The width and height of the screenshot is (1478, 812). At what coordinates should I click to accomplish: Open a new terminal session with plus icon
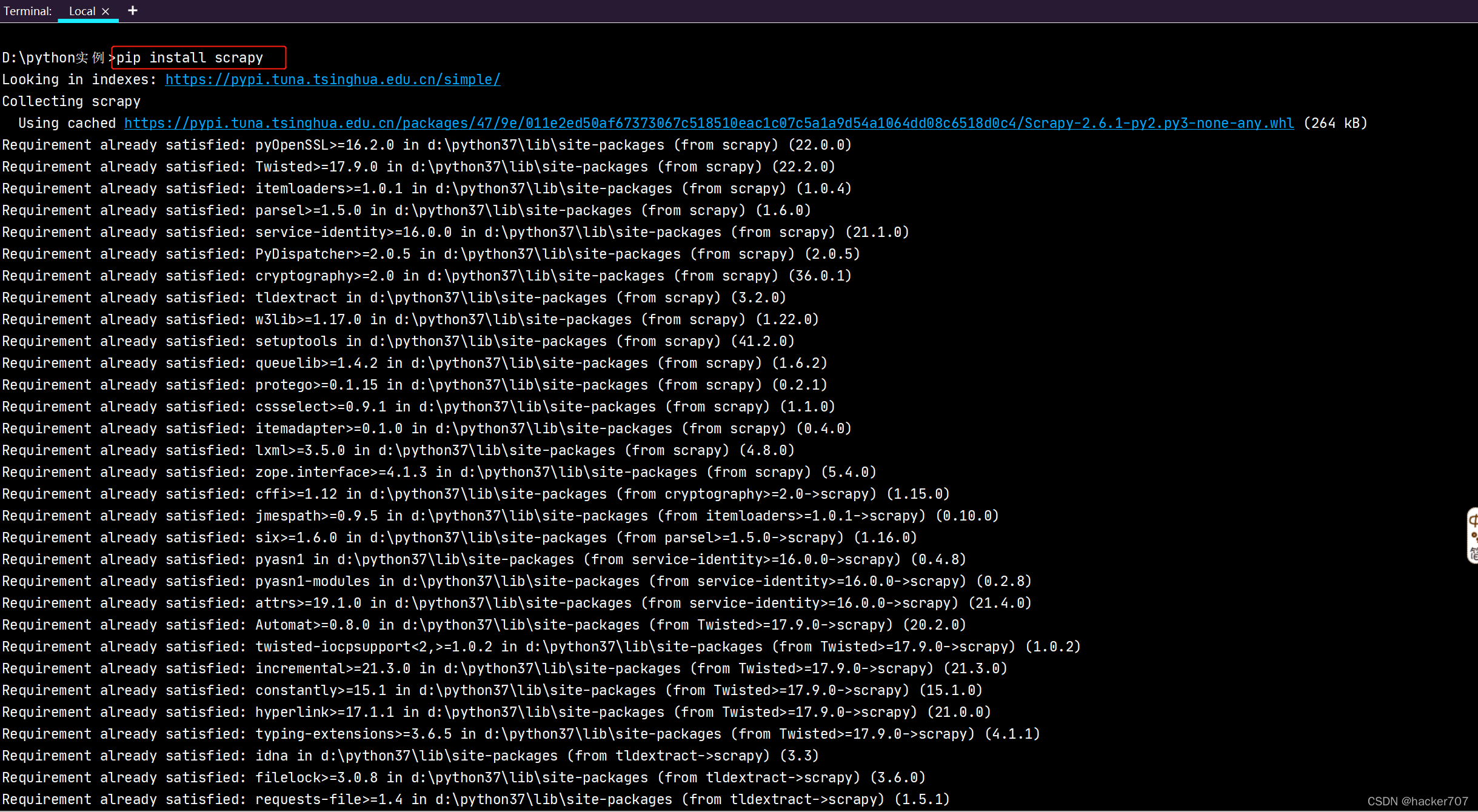[x=133, y=10]
